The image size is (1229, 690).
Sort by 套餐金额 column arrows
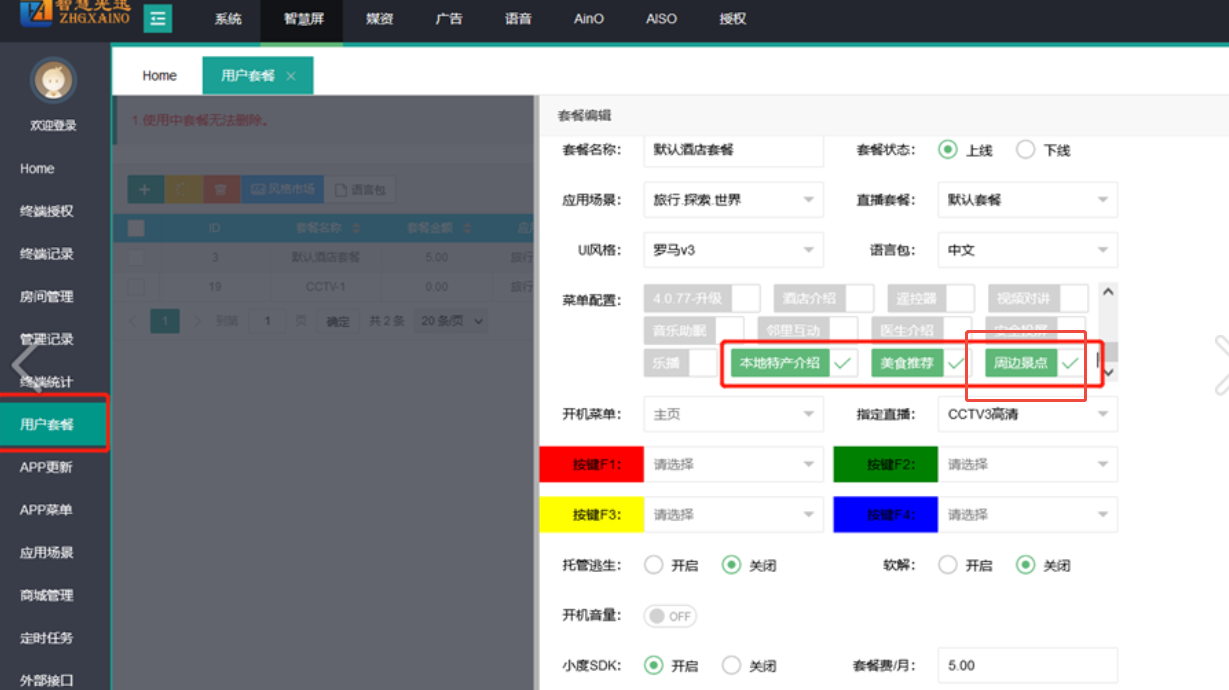point(467,228)
